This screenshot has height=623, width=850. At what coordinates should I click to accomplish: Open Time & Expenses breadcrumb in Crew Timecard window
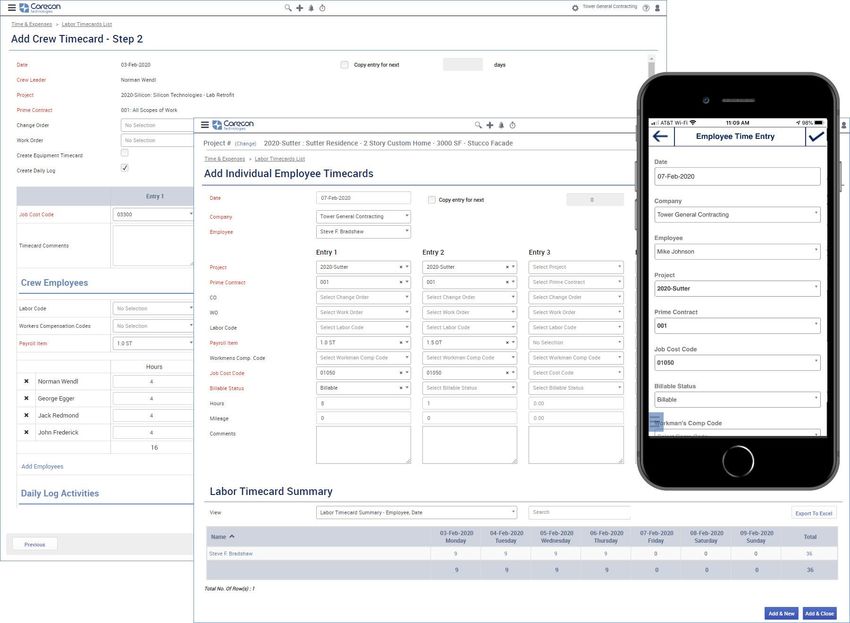click(31, 24)
